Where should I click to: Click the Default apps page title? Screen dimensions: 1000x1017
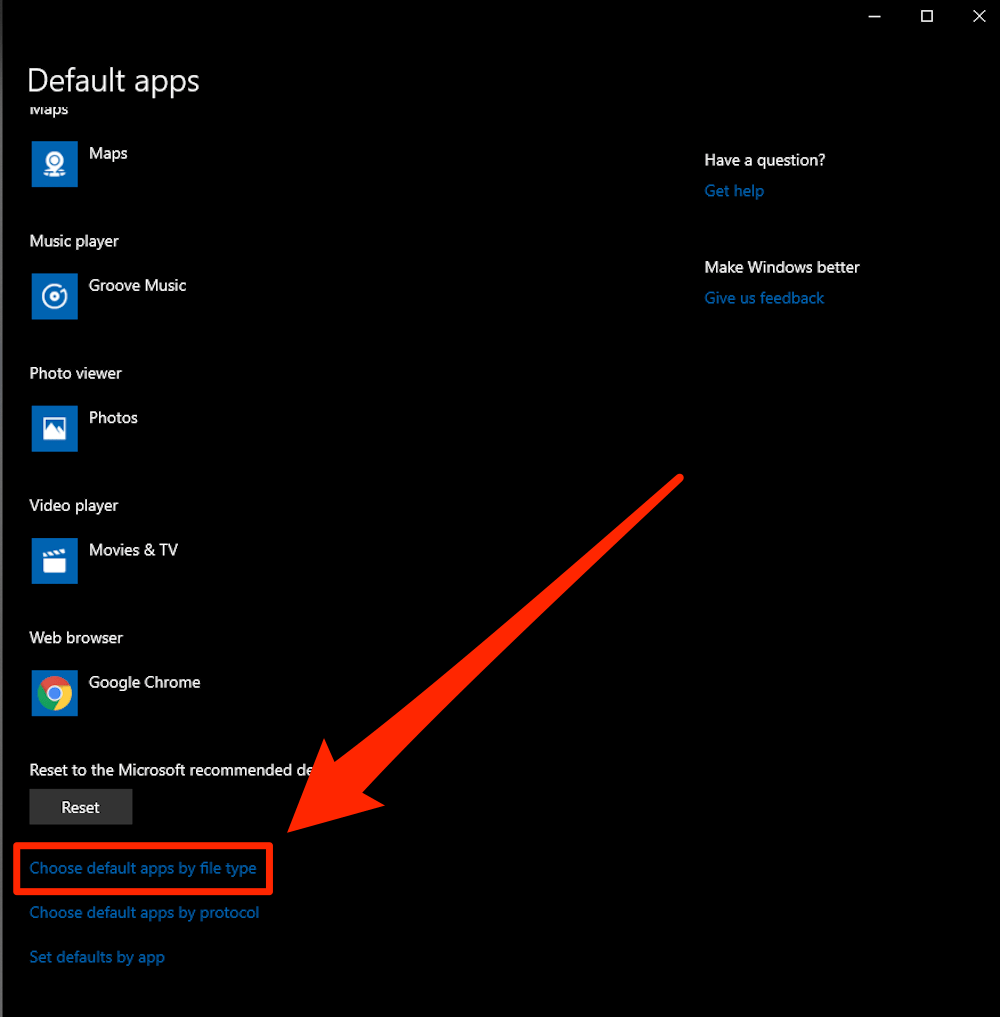coord(113,81)
